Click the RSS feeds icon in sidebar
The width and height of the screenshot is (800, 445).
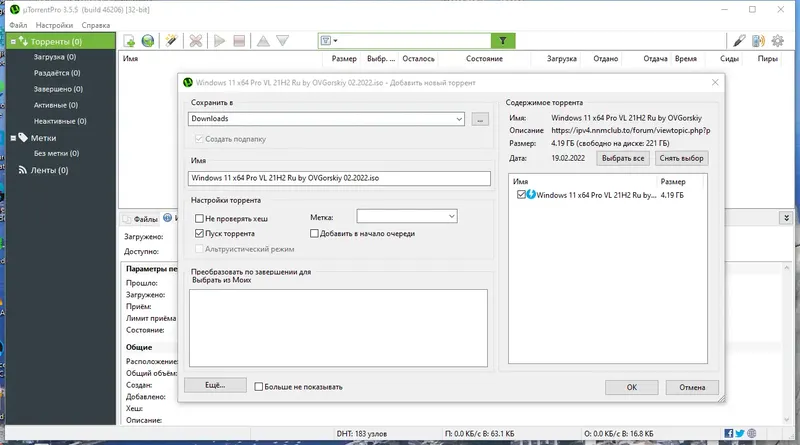22,170
